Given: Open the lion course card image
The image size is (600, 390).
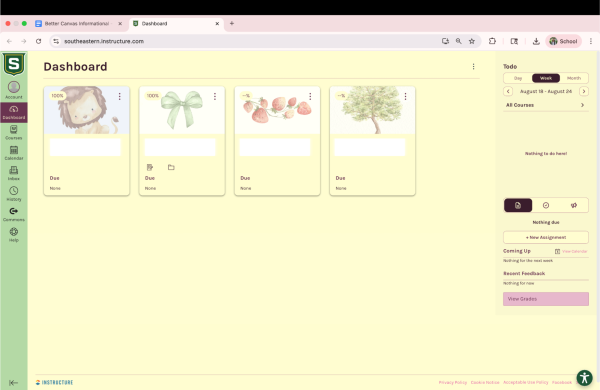Looking at the screenshot, I should click(86, 110).
